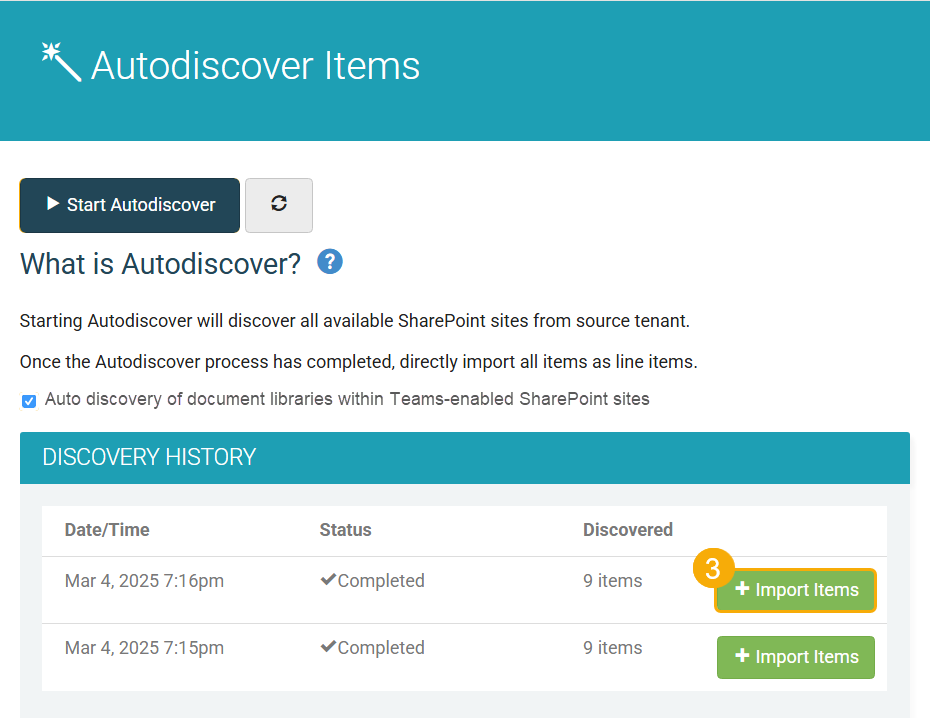Select the Mar 4, 2025 7:16pm entry
Viewport: 930px width, 718px height.
[x=144, y=581]
